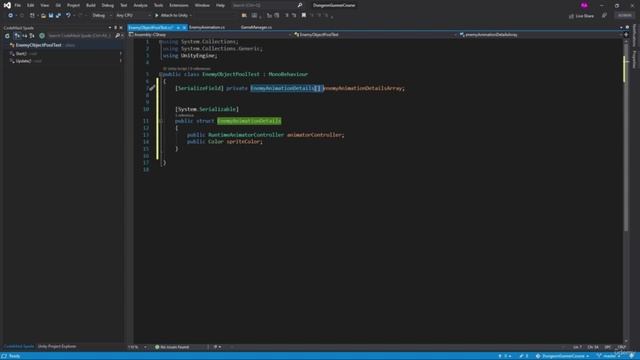This screenshot has width=640, height=360.
Task: Switch to the Unity Project Explorer tab
Action: pyautogui.click(x=57, y=347)
